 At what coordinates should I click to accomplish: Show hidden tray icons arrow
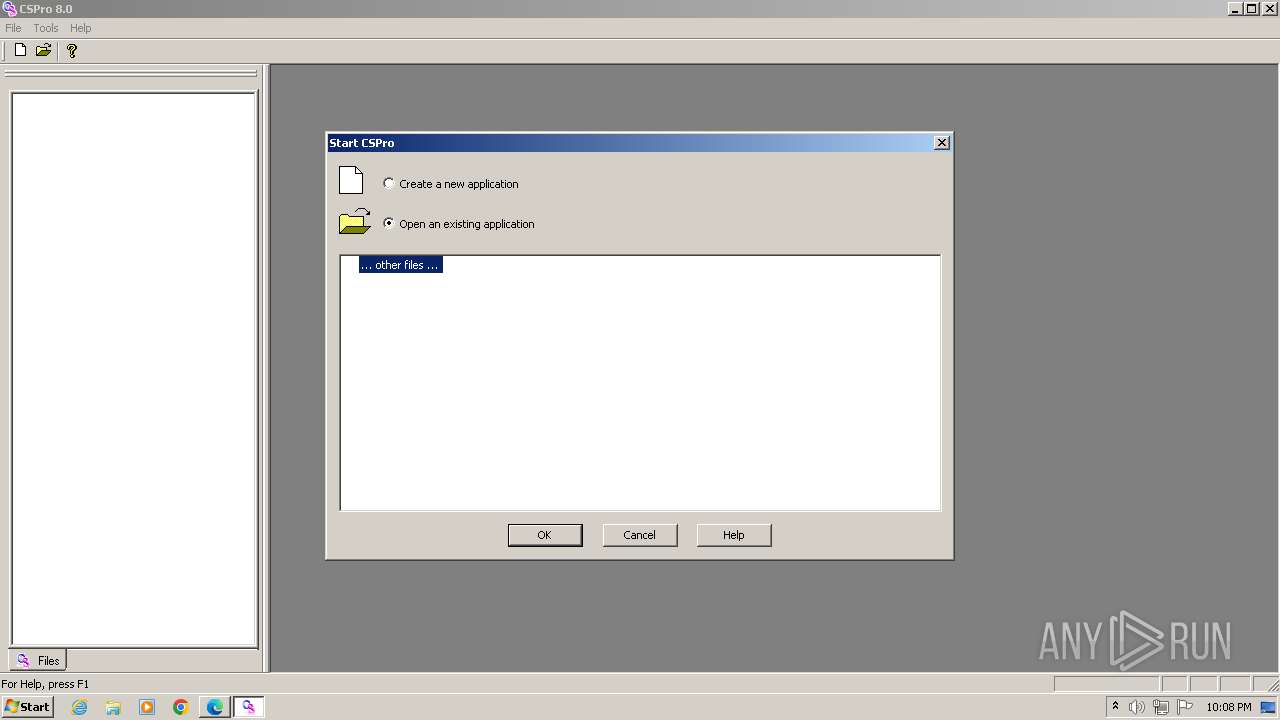pyautogui.click(x=1115, y=707)
